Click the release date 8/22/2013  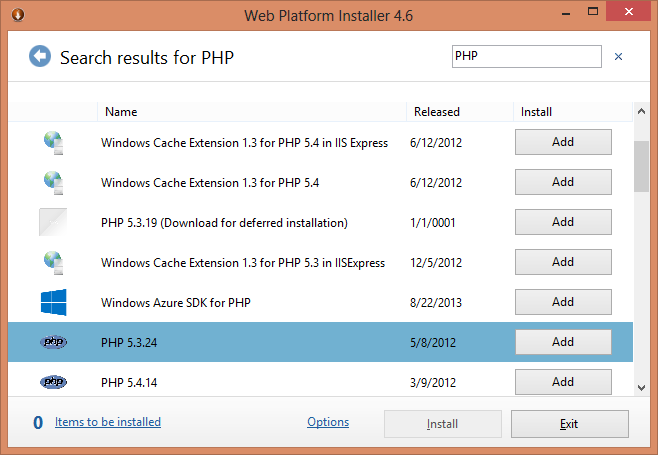[x=436, y=303]
